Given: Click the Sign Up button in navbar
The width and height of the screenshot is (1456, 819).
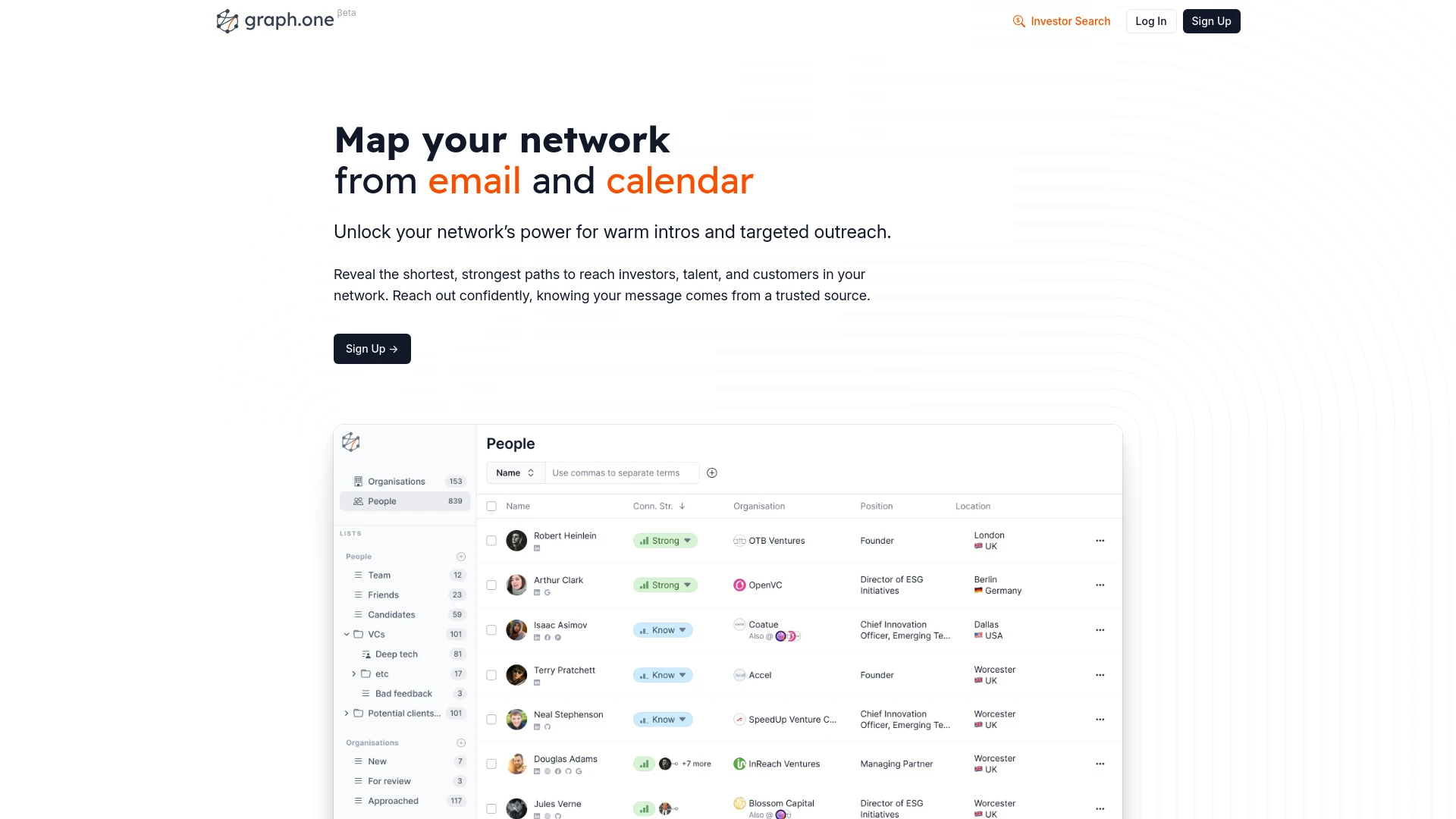Looking at the screenshot, I should coord(1211,21).
